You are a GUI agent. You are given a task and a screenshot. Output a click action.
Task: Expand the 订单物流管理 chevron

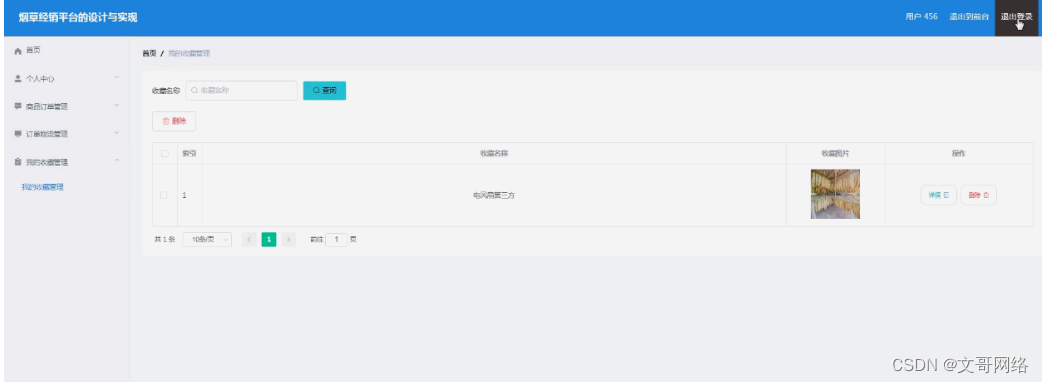click(117, 133)
